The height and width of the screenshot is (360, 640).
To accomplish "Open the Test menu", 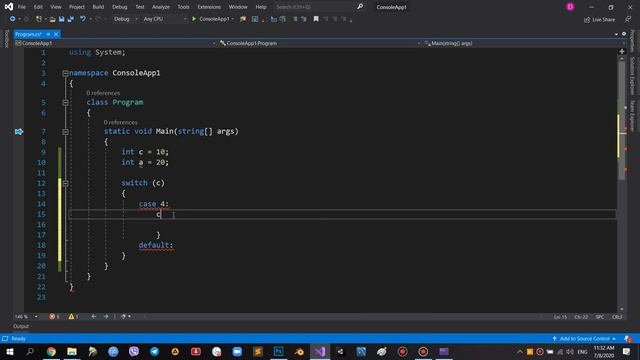I will pyautogui.click(x=140, y=7).
